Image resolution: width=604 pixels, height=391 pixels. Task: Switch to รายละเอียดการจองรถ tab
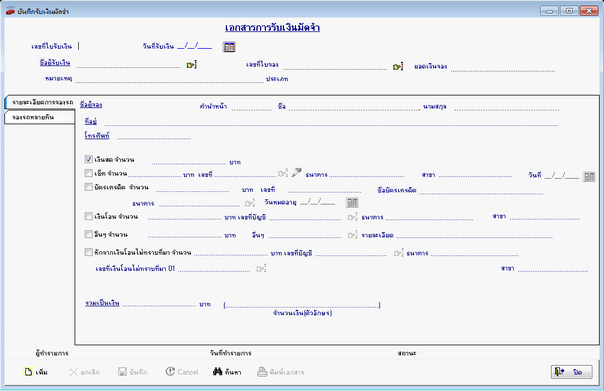[40, 102]
